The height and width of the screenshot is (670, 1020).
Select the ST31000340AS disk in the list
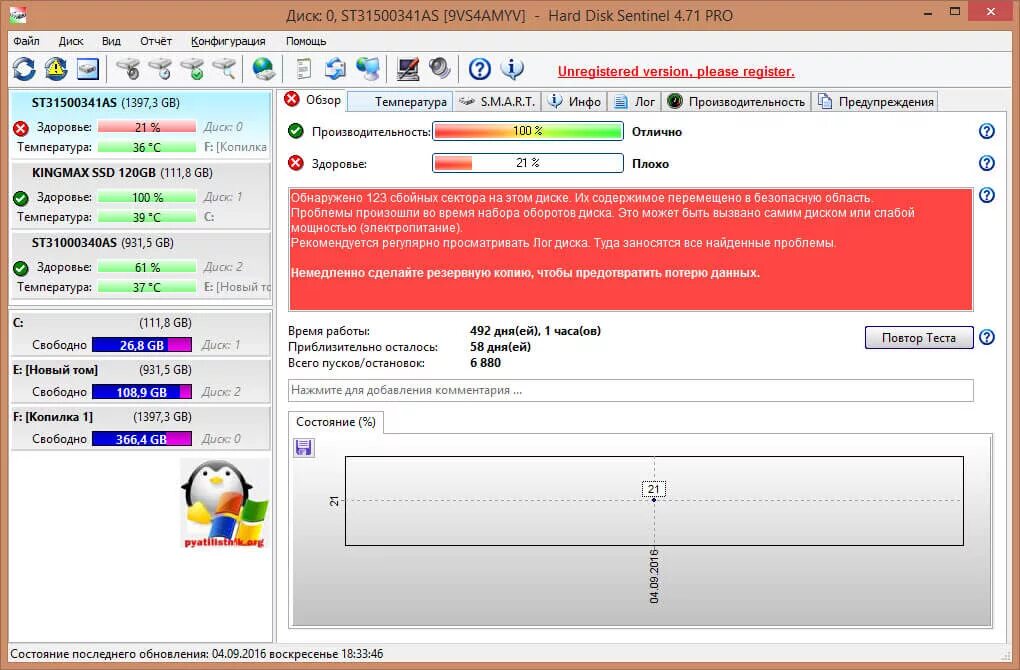(x=141, y=264)
